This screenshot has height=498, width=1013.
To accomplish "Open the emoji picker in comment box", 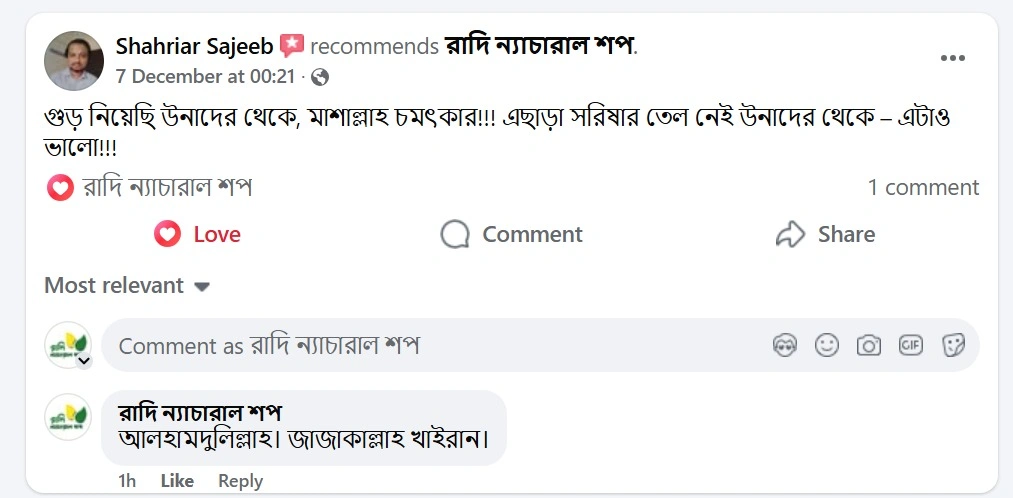I will pos(827,346).
